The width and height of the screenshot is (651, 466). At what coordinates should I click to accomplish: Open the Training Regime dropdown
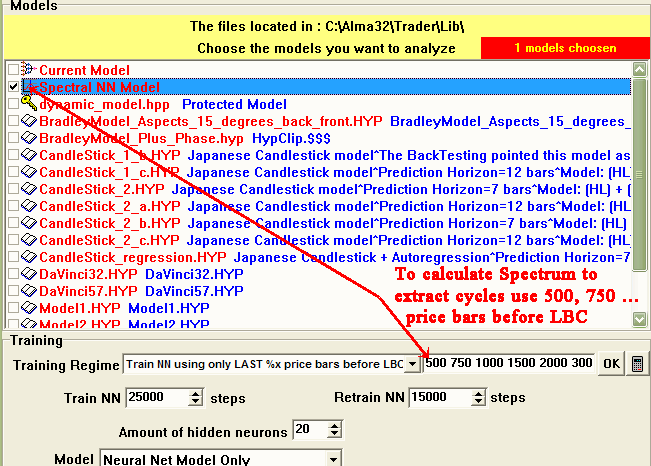click(x=412, y=365)
